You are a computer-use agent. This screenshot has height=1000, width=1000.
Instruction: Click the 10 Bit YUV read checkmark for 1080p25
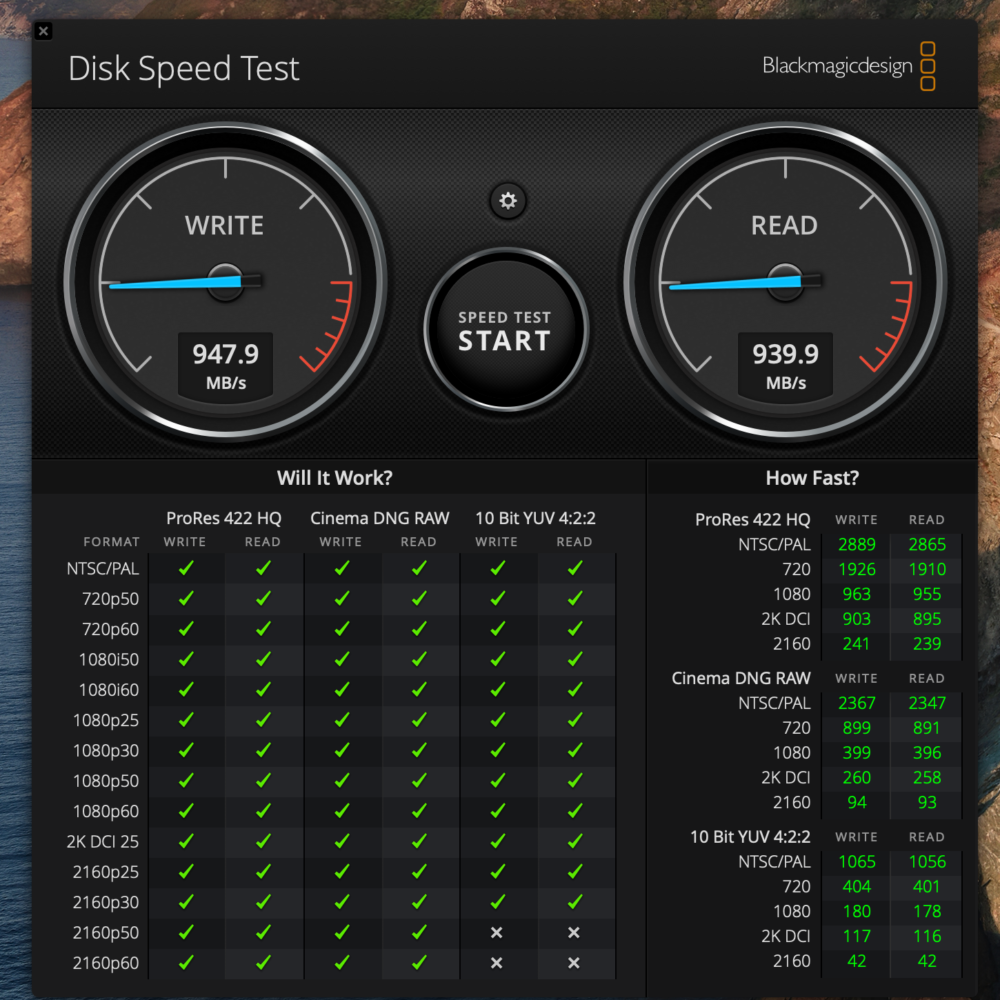point(575,720)
